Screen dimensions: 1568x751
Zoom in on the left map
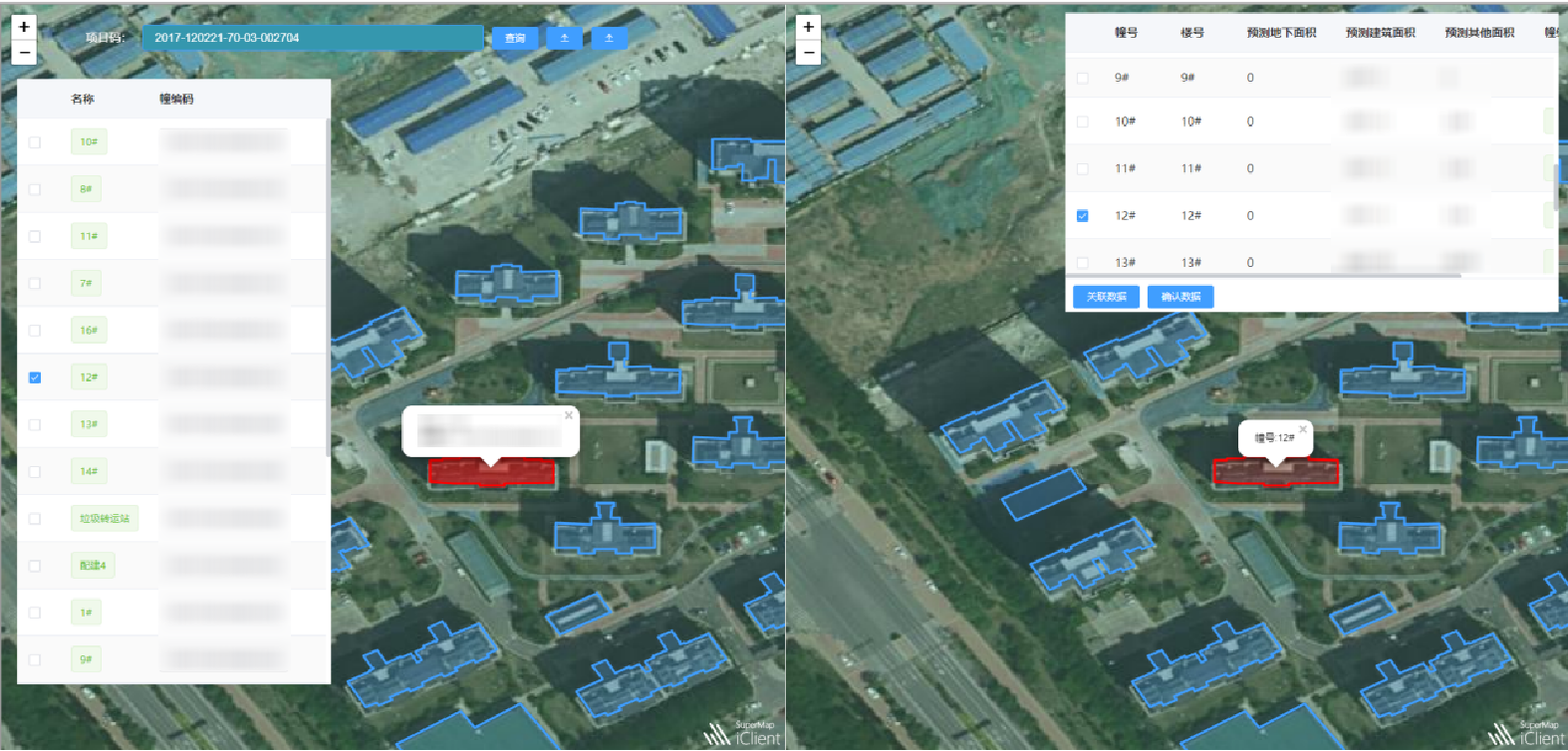(24, 27)
